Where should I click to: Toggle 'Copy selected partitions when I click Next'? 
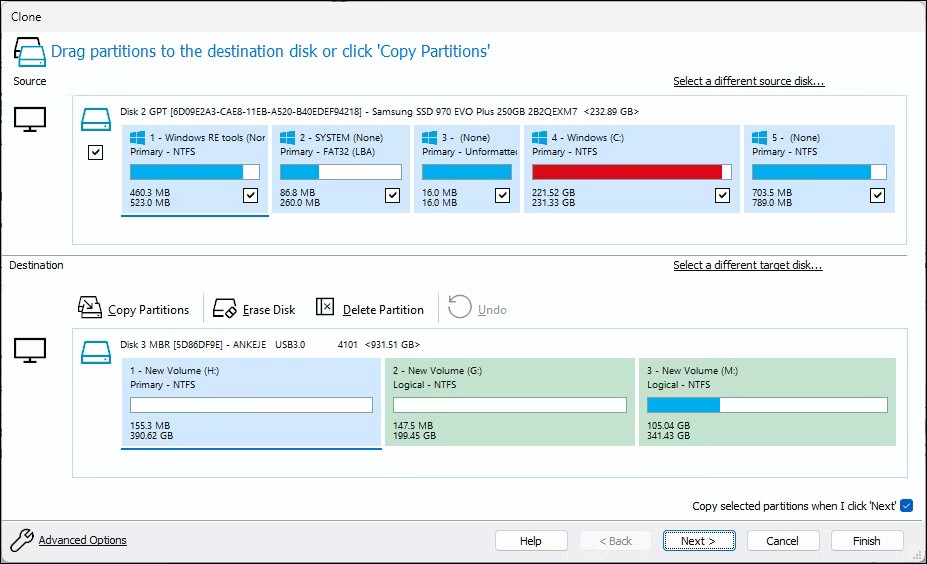[906, 506]
